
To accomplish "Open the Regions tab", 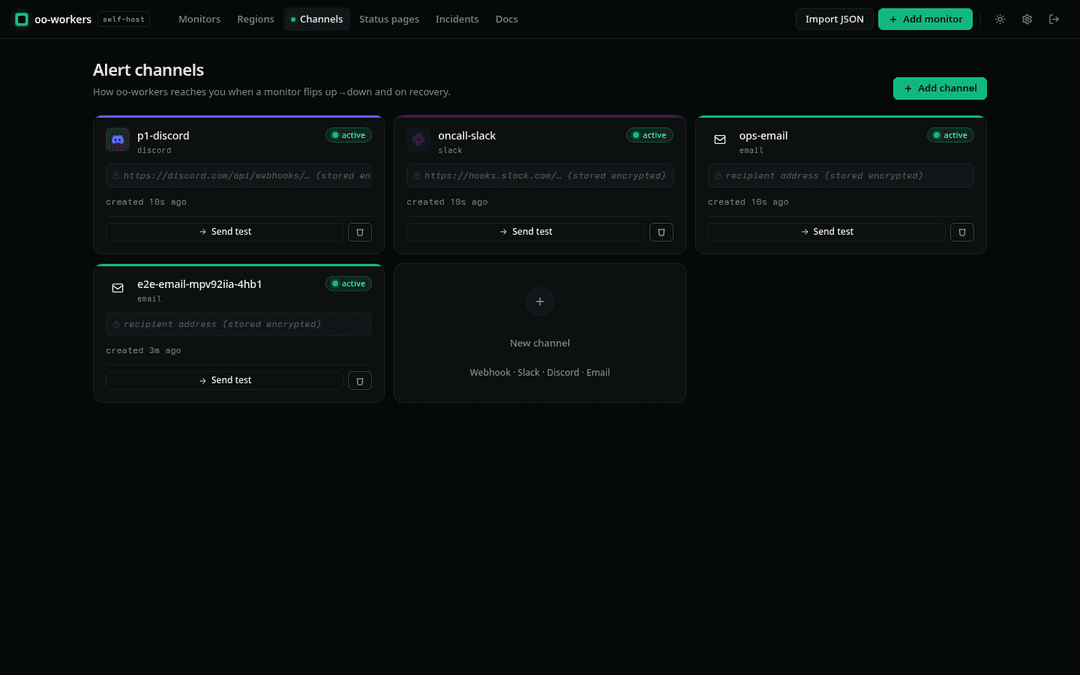I will click(256, 19).
